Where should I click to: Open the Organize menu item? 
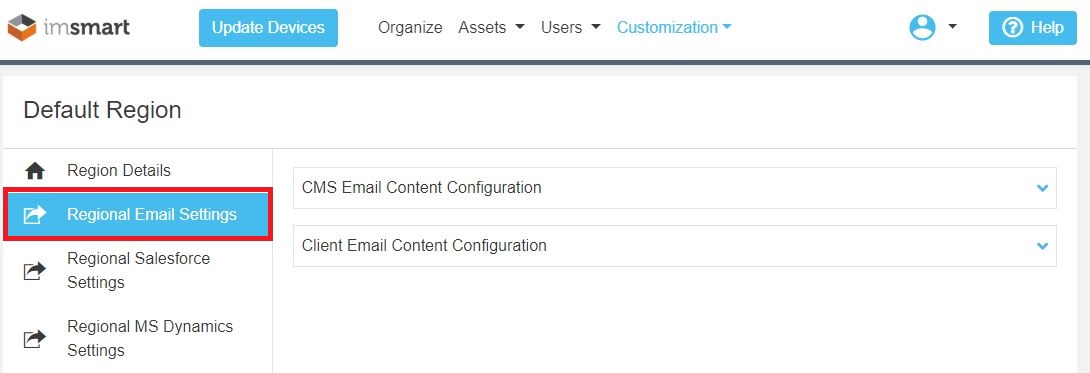(410, 28)
